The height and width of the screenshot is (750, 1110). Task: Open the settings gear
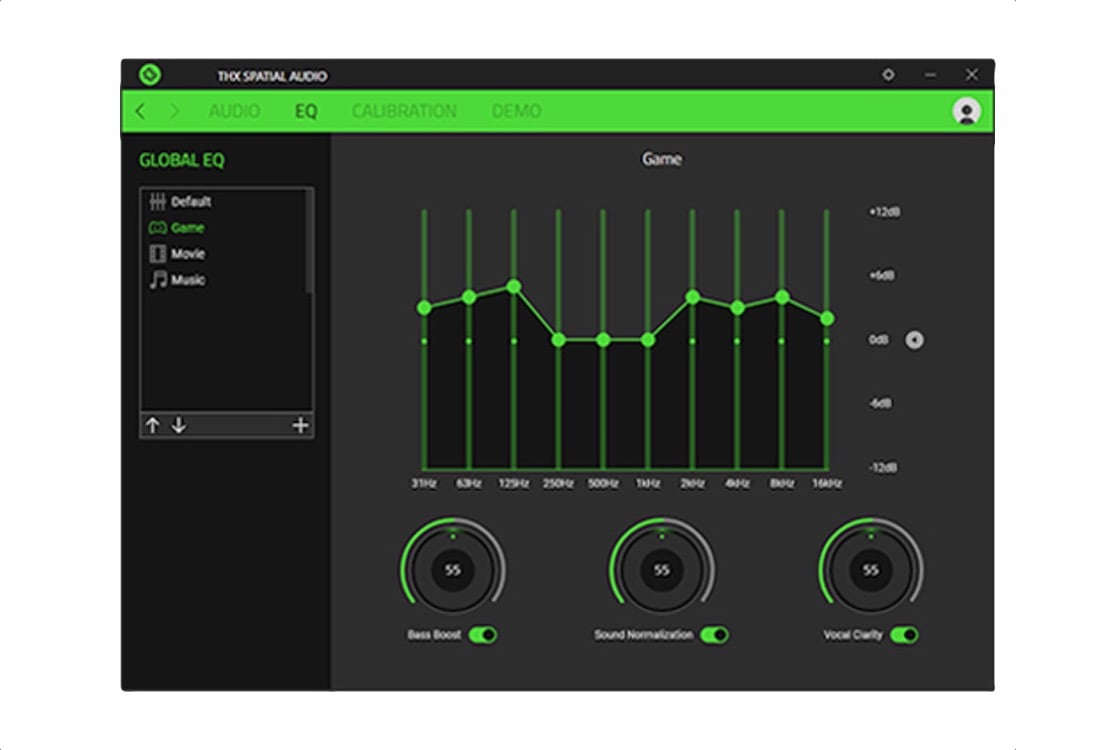(x=888, y=74)
